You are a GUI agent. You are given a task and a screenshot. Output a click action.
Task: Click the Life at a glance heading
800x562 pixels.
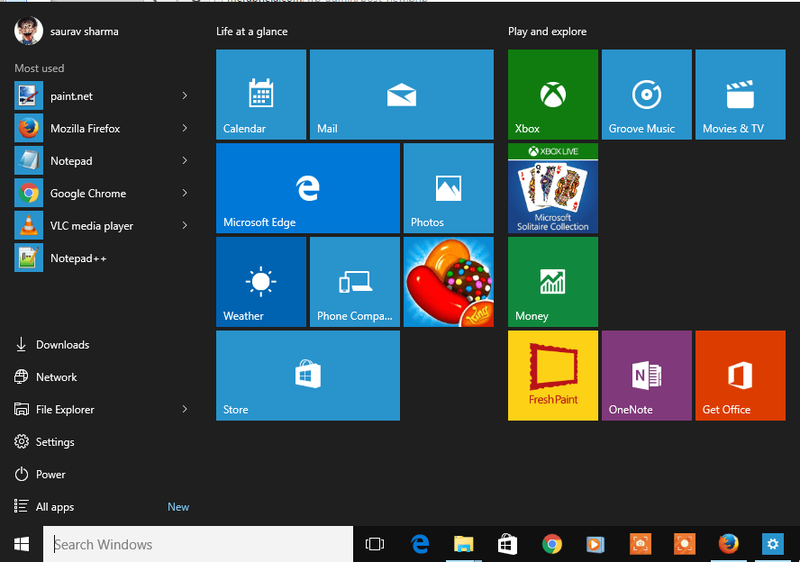tap(252, 32)
